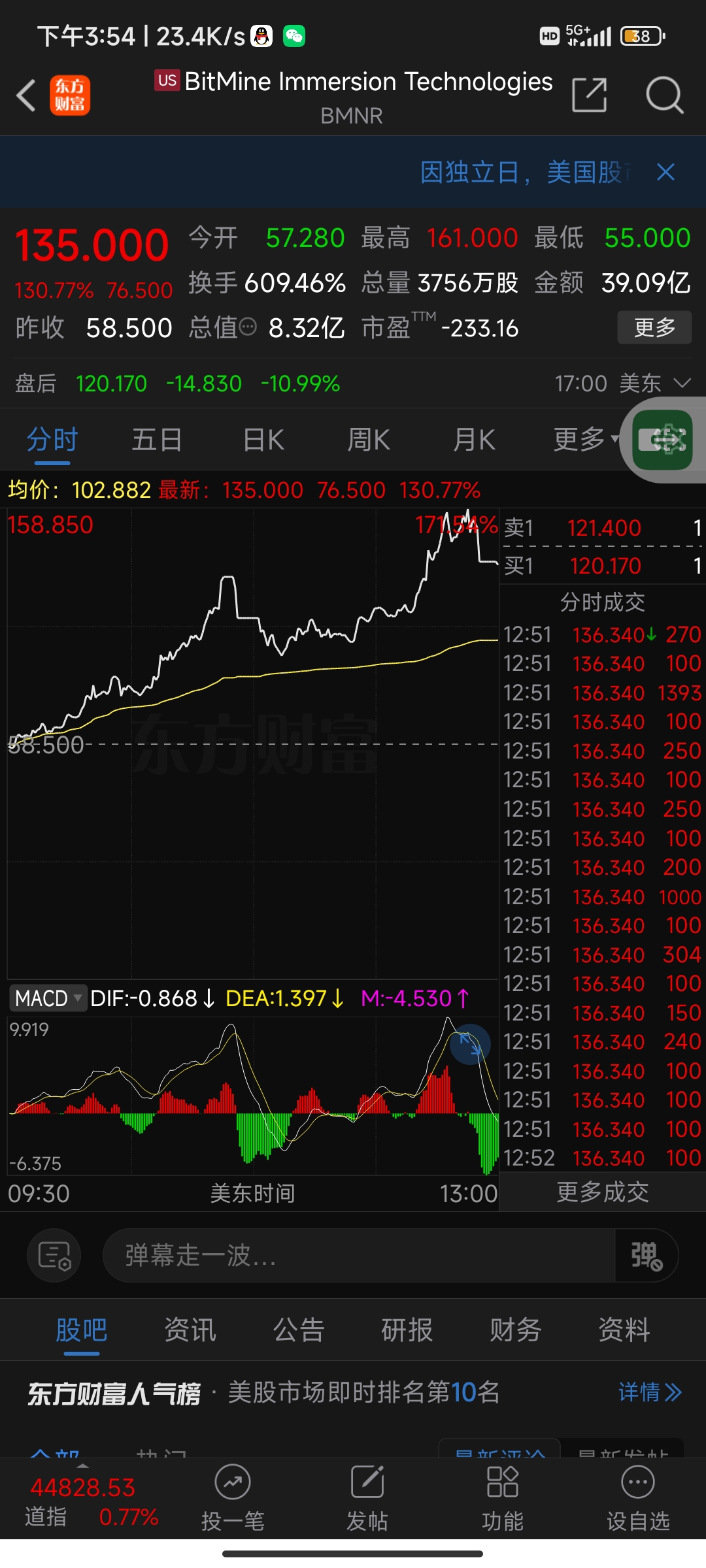Tap the 更多 quote details button
This screenshot has width=706, height=1568.
[x=654, y=327]
